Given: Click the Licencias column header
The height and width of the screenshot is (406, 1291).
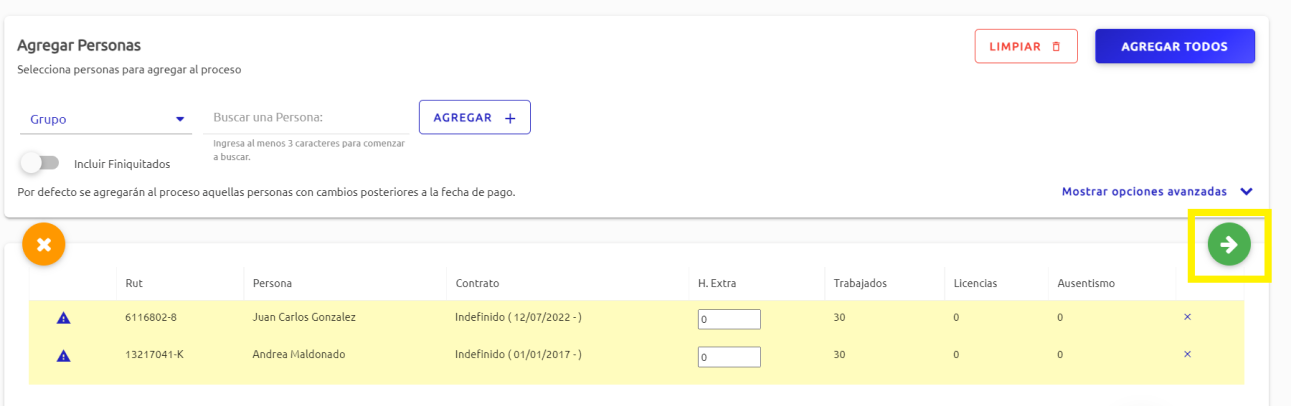Looking at the screenshot, I should (975, 283).
